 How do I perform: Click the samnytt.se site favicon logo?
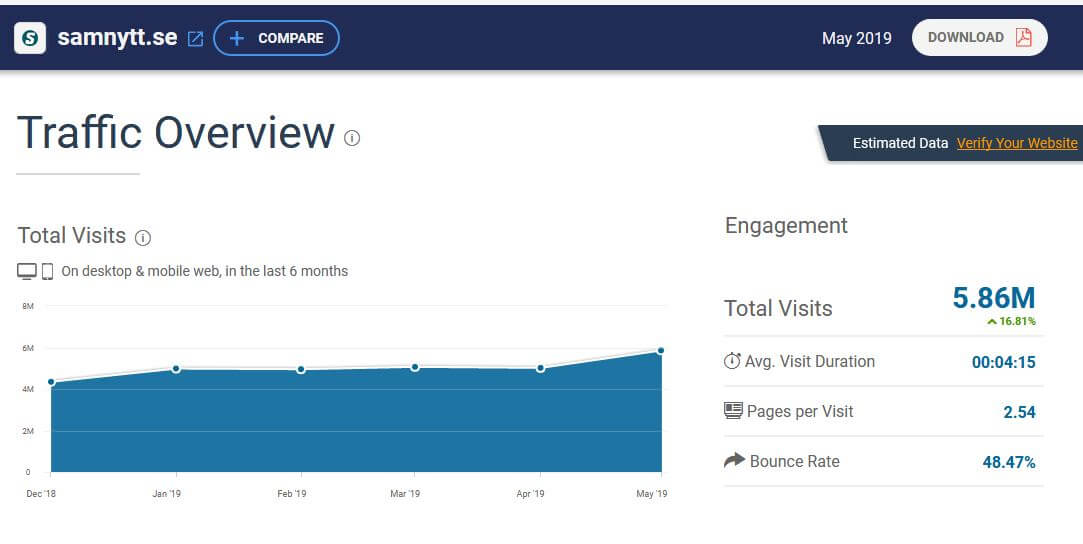coord(30,38)
